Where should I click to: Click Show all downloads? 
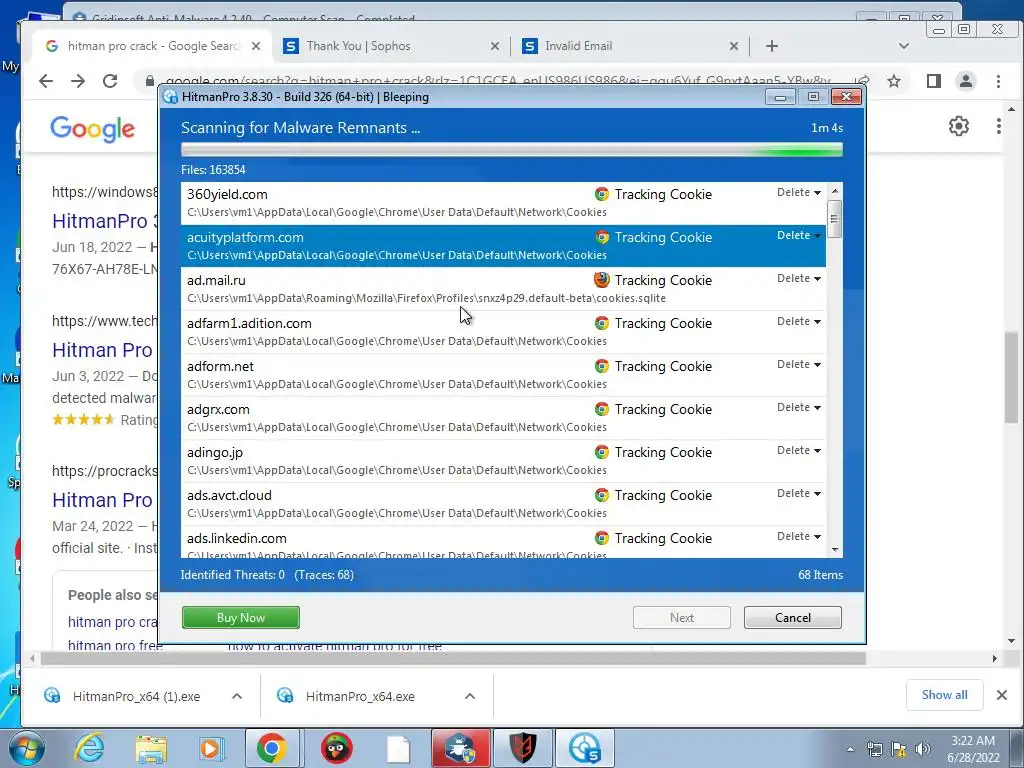944,695
